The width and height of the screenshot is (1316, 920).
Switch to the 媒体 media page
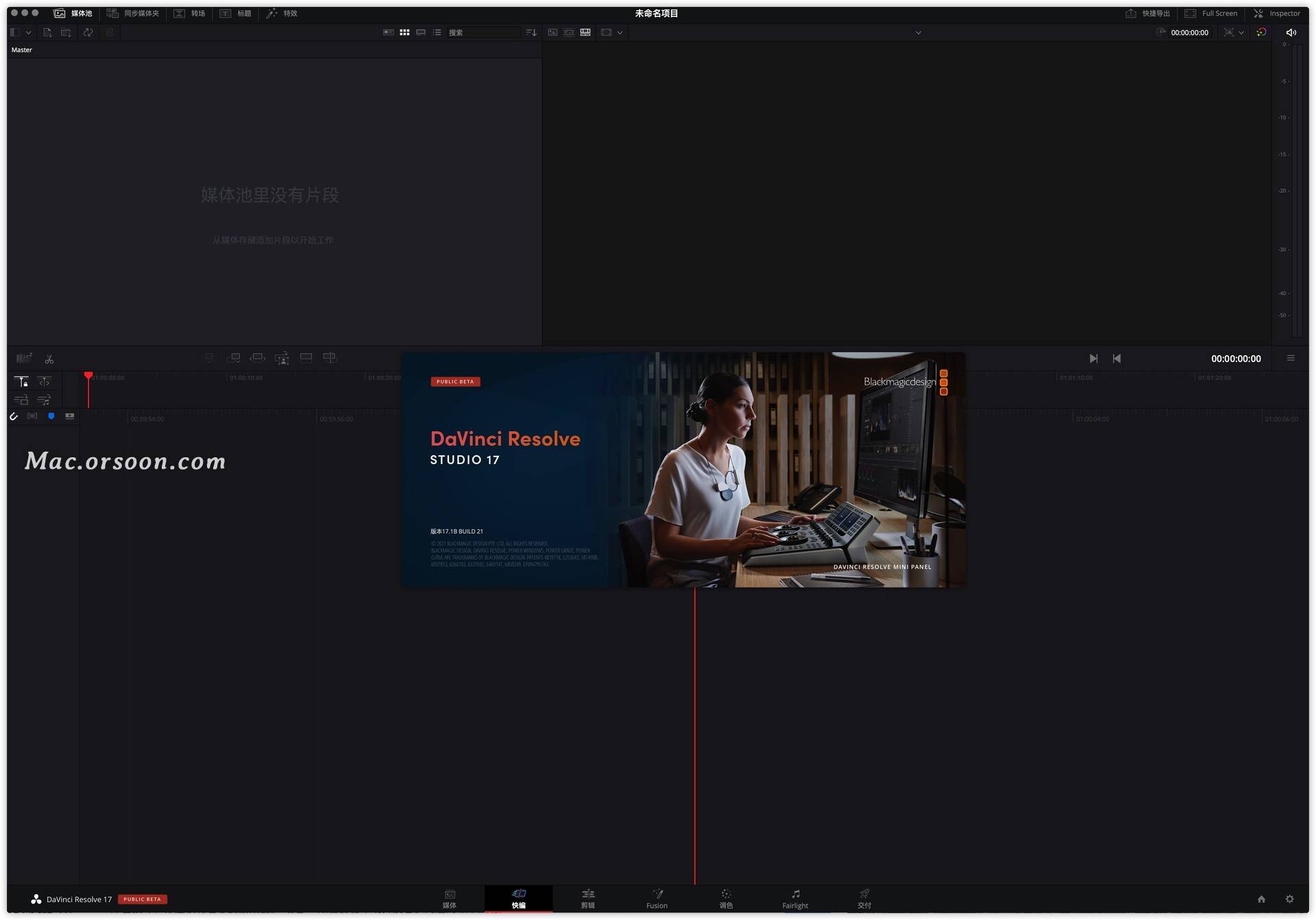click(x=450, y=899)
